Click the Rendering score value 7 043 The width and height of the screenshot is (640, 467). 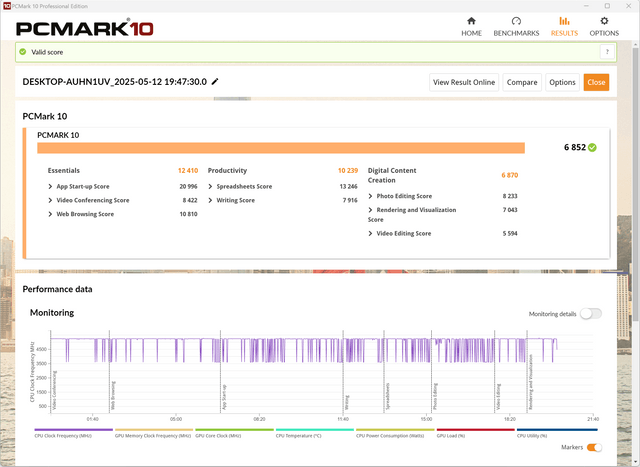click(x=510, y=210)
